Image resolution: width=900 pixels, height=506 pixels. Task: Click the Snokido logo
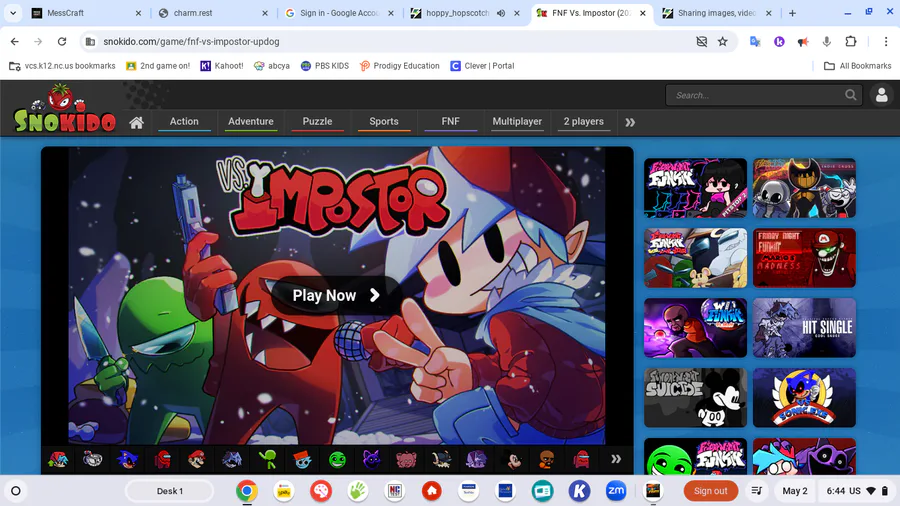[x=65, y=108]
